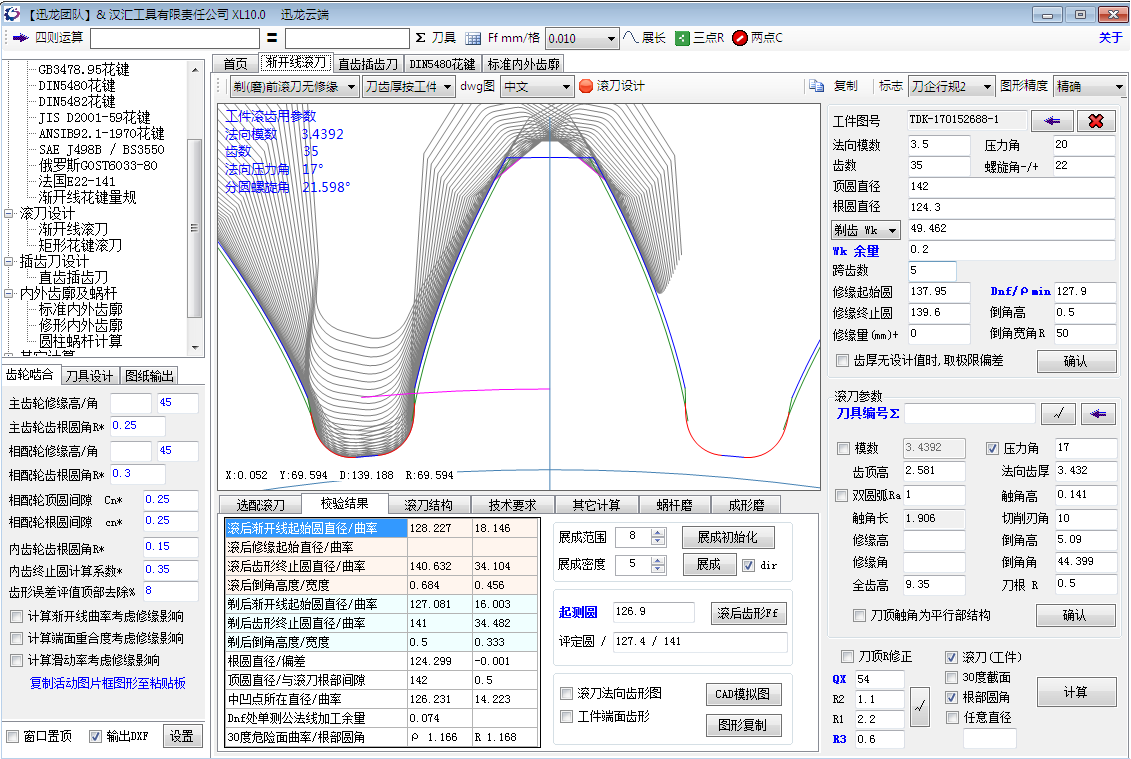Toggle the 刀顶R修正 checkbox
Screen dimensions: 1131x759
(x=848, y=657)
